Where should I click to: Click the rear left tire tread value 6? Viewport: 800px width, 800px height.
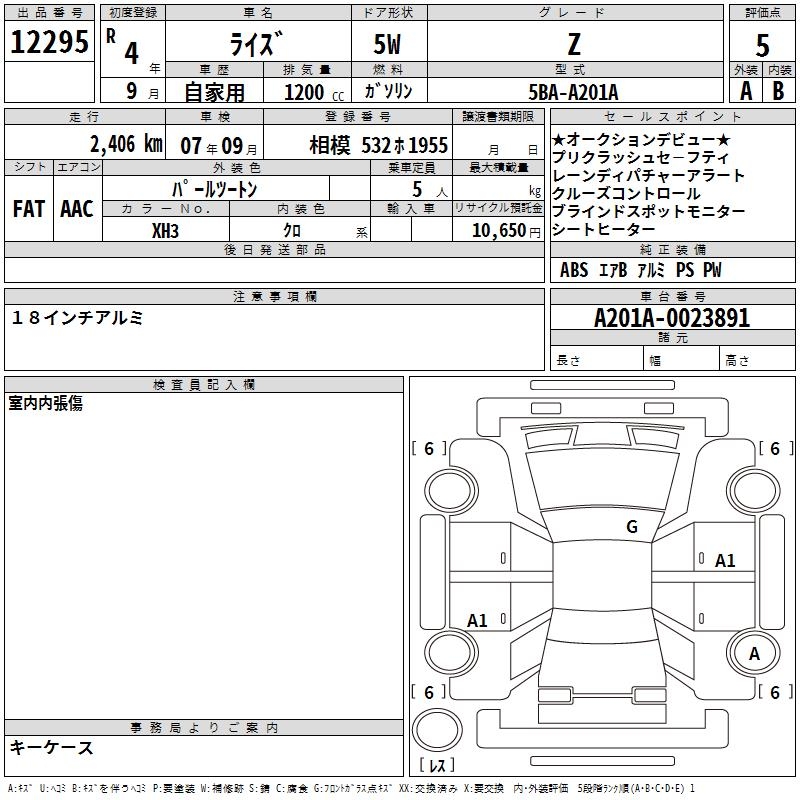coord(429,692)
